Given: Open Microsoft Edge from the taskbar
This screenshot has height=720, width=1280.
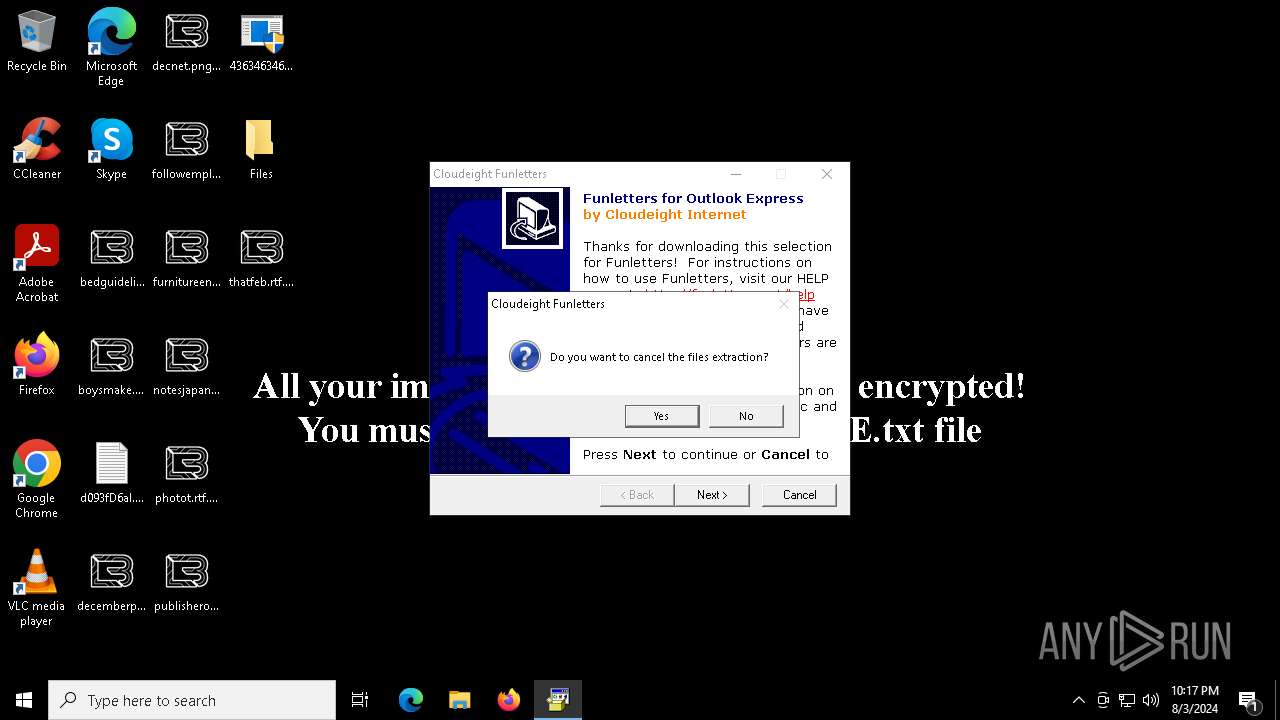Looking at the screenshot, I should click(x=411, y=700).
